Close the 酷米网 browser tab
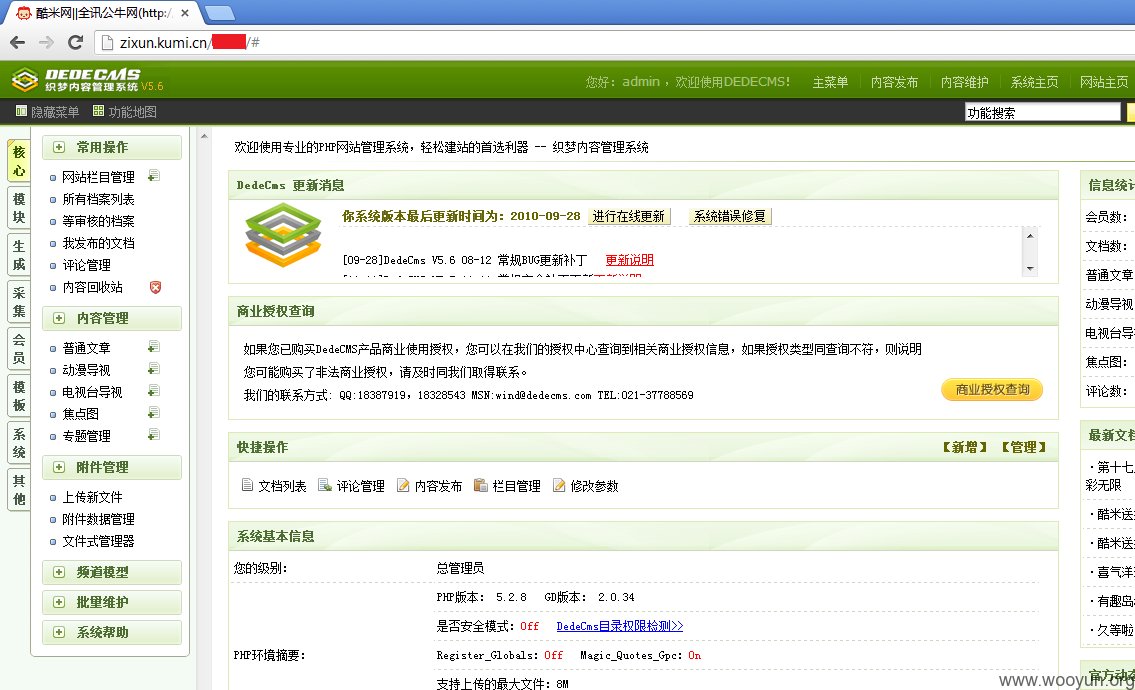 (185, 13)
